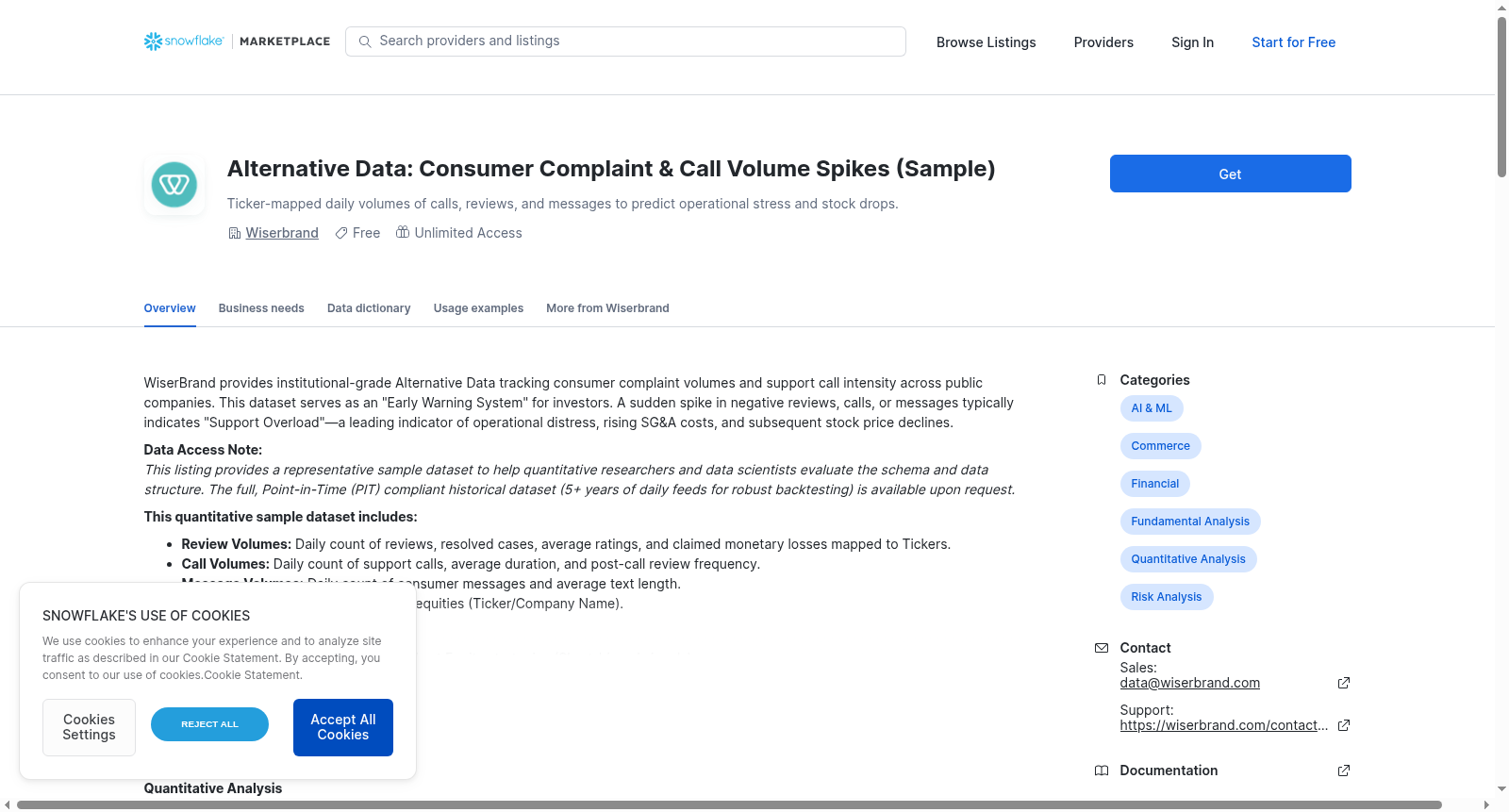Select the Fundamental Analysis category tag
Viewport: 1509px width, 812px height.
[x=1190, y=522]
